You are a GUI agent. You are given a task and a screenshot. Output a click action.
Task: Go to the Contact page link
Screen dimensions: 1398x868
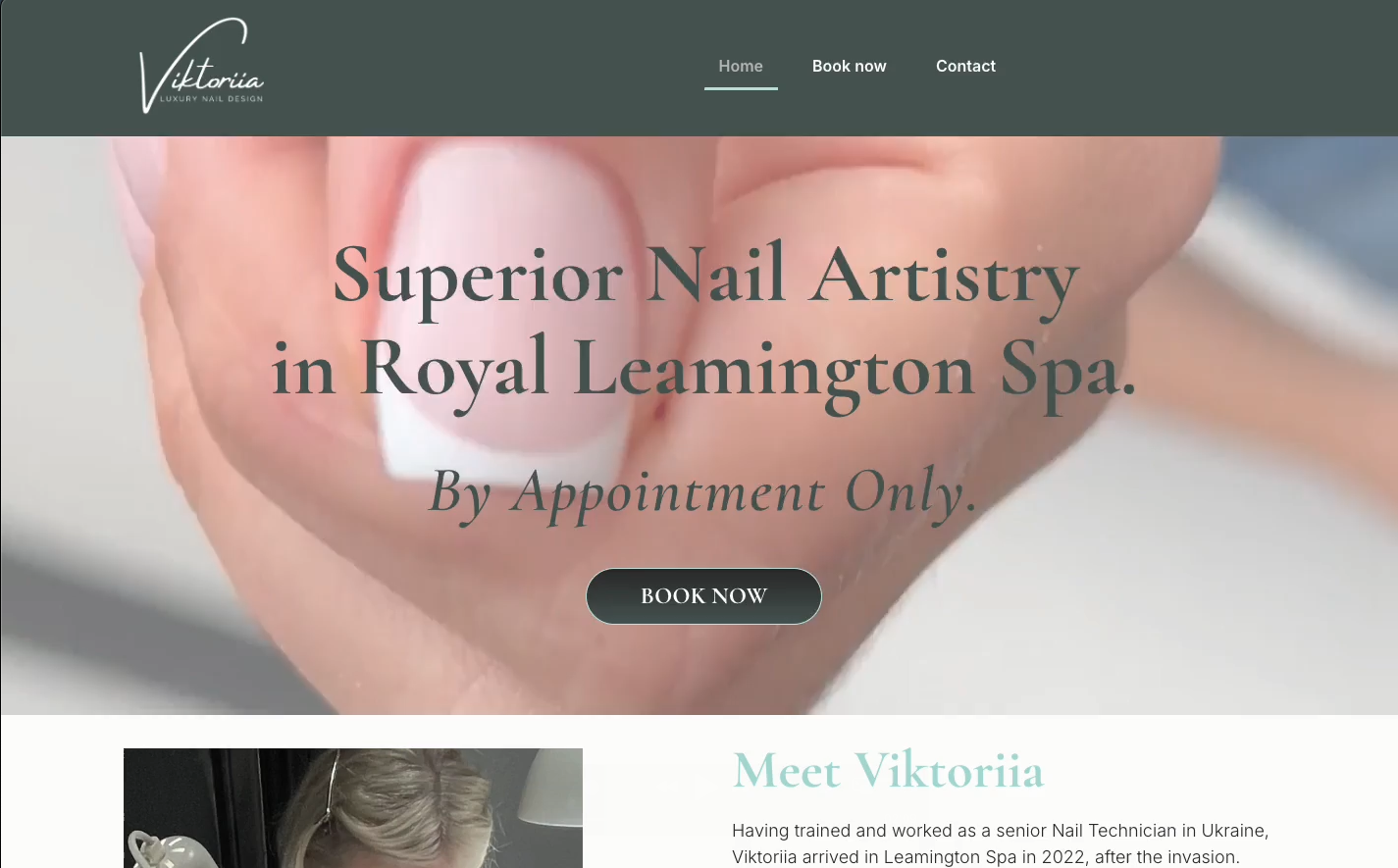(965, 66)
